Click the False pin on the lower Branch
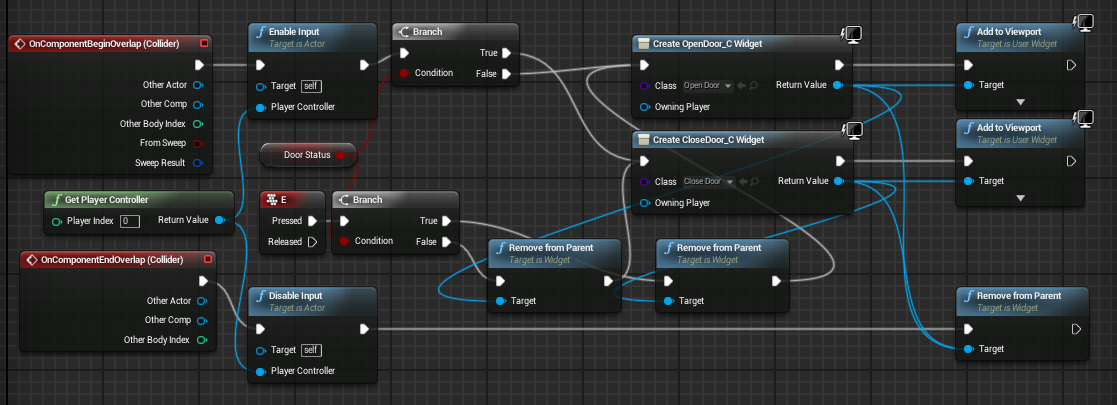The height and width of the screenshot is (405, 1117). pos(446,242)
